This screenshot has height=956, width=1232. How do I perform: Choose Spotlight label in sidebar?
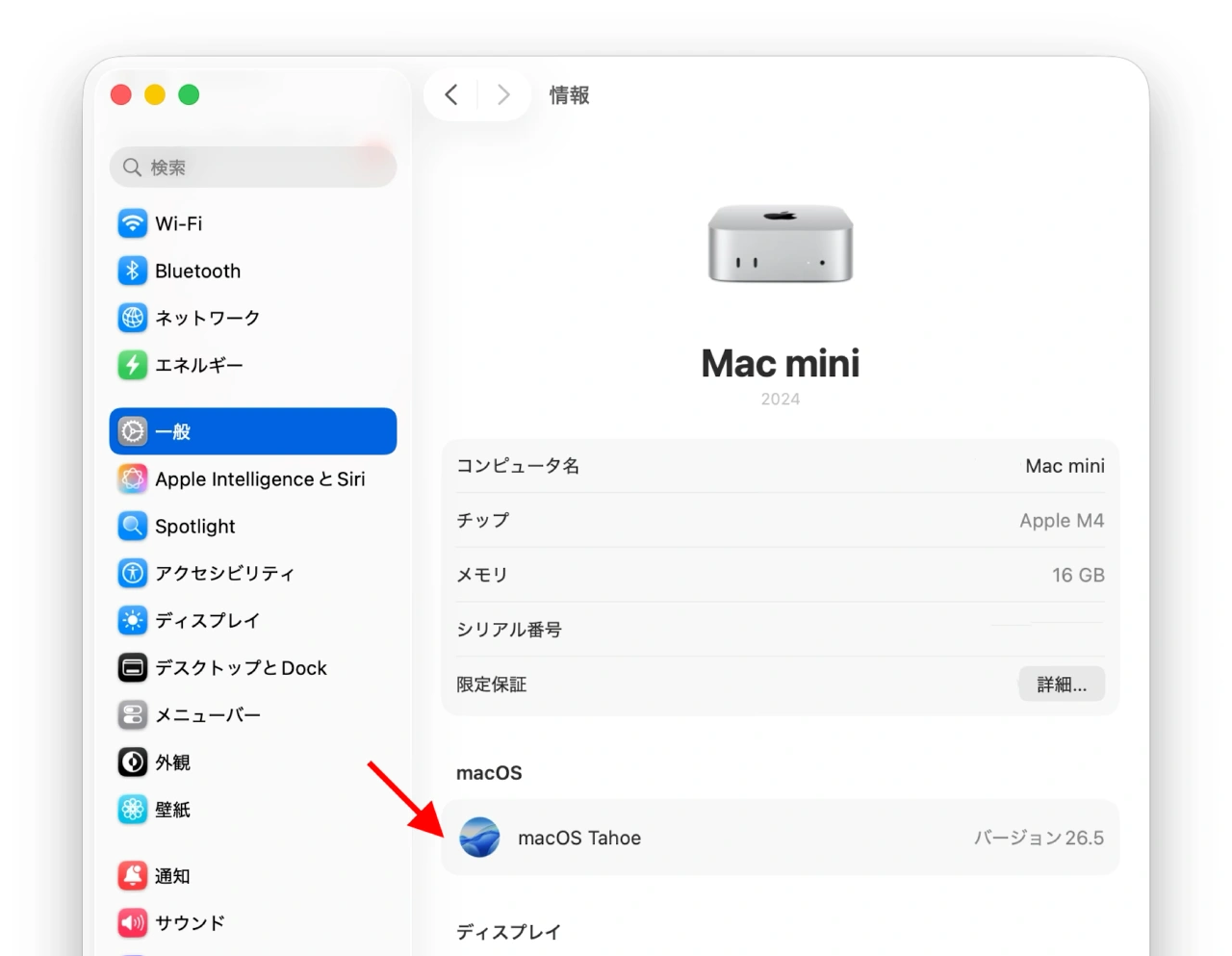[x=195, y=527]
